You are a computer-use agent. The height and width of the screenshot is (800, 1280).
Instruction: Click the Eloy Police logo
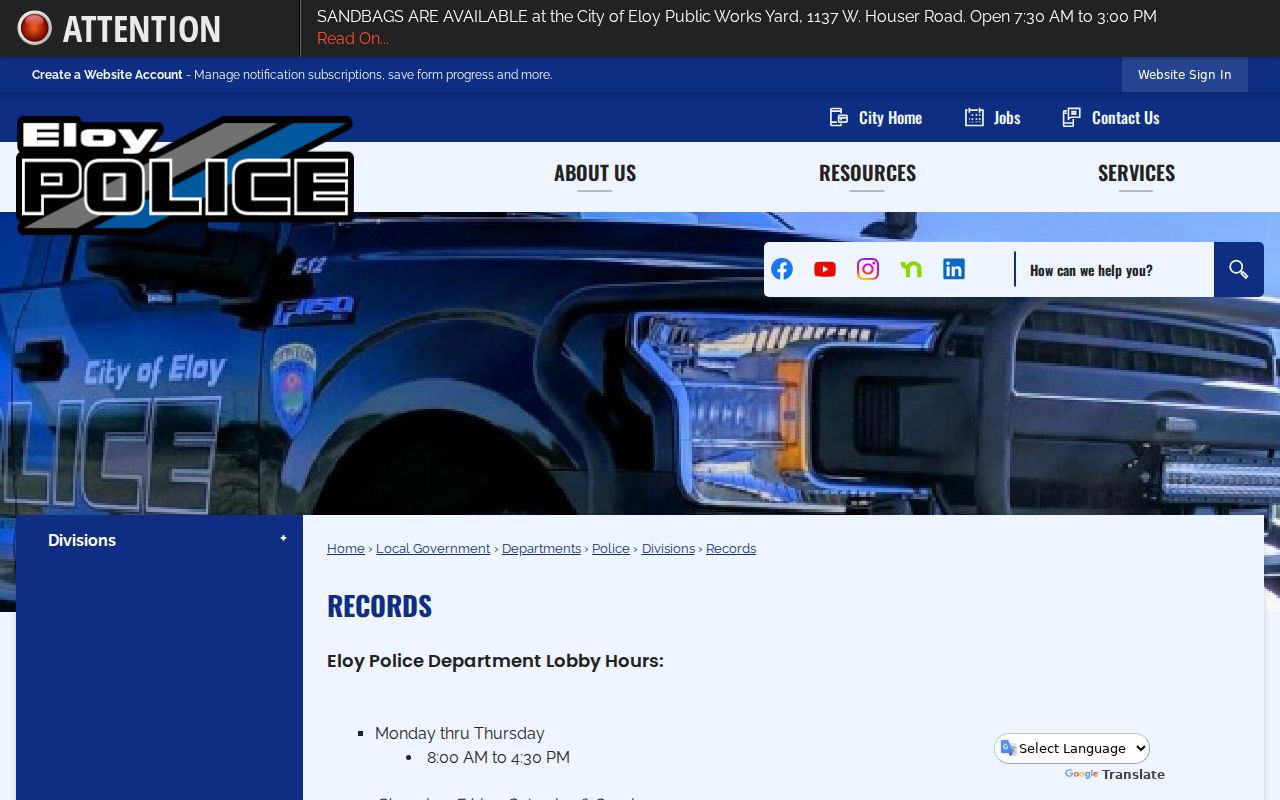[185, 174]
